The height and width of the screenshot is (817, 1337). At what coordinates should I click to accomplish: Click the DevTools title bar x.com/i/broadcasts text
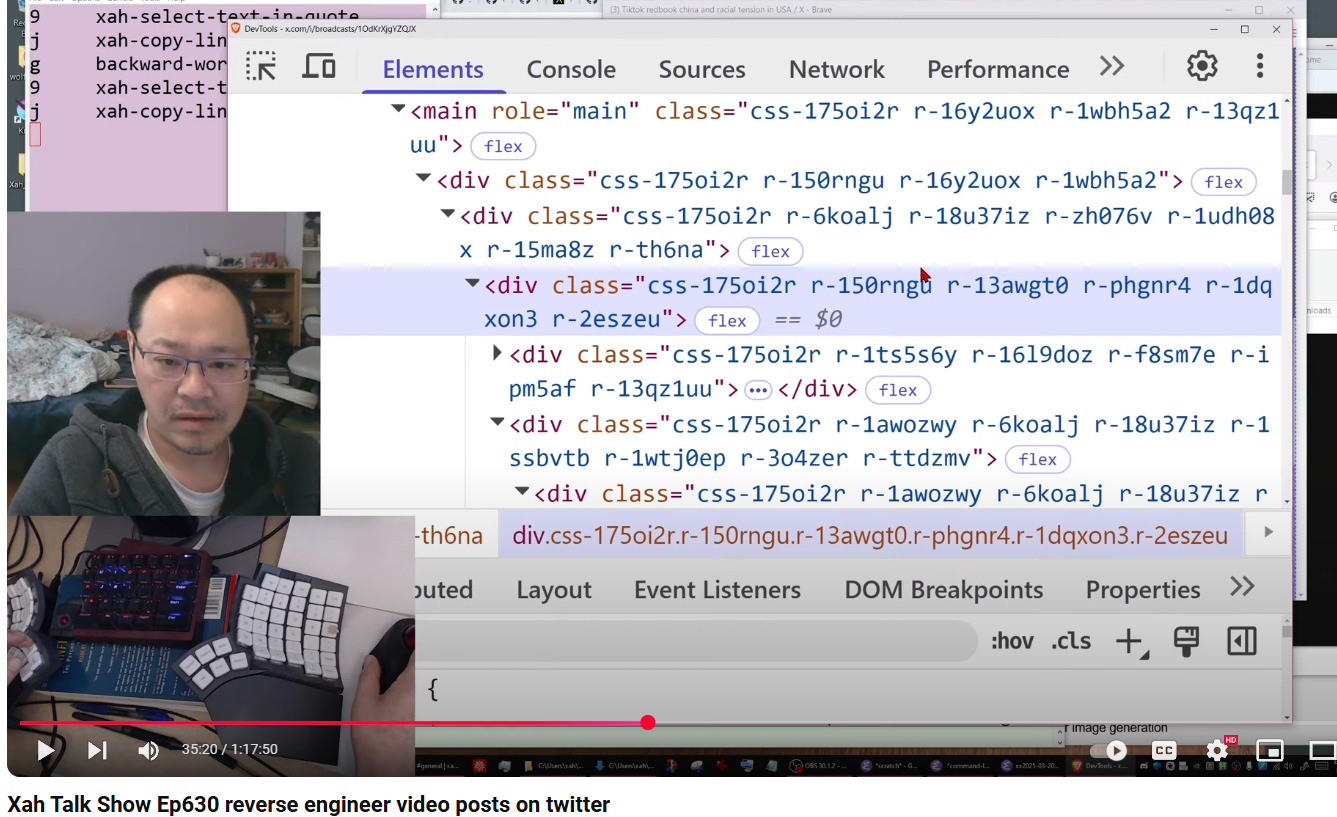330,29
